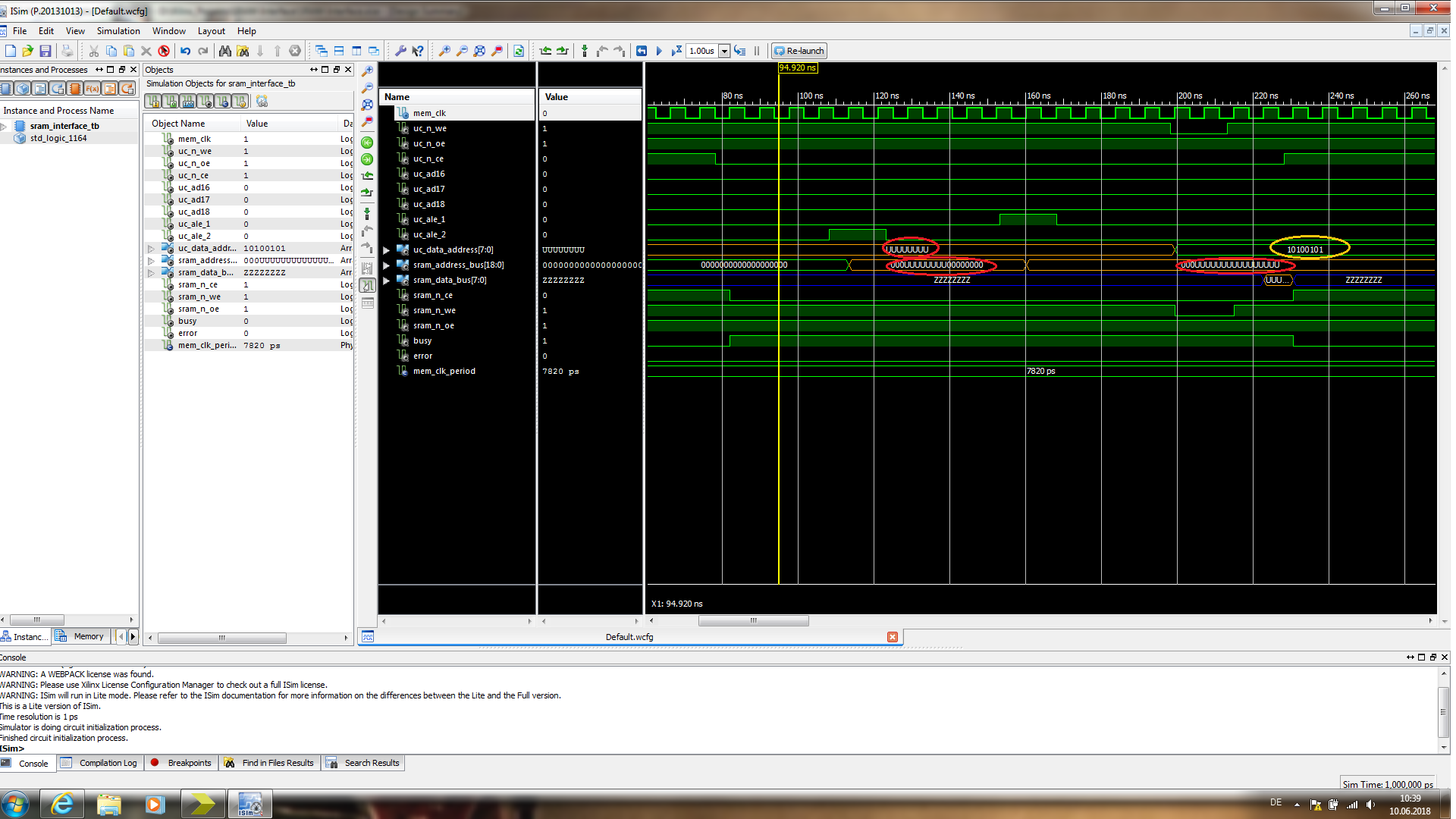Toggle Internal signals filter in Objects panel
Image resolution: width=1456 pixels, height=819 pixels.
click(x=205, y=102)
